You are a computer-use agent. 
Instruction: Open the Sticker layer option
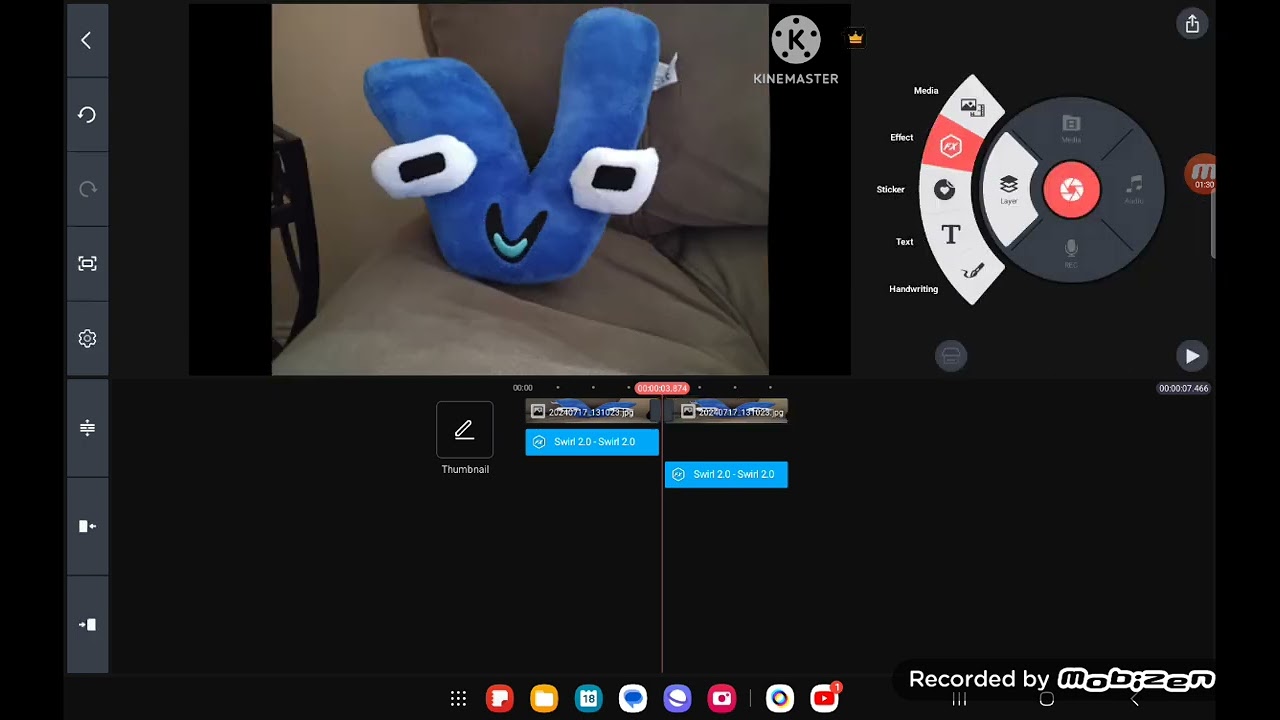coord(944,190)
